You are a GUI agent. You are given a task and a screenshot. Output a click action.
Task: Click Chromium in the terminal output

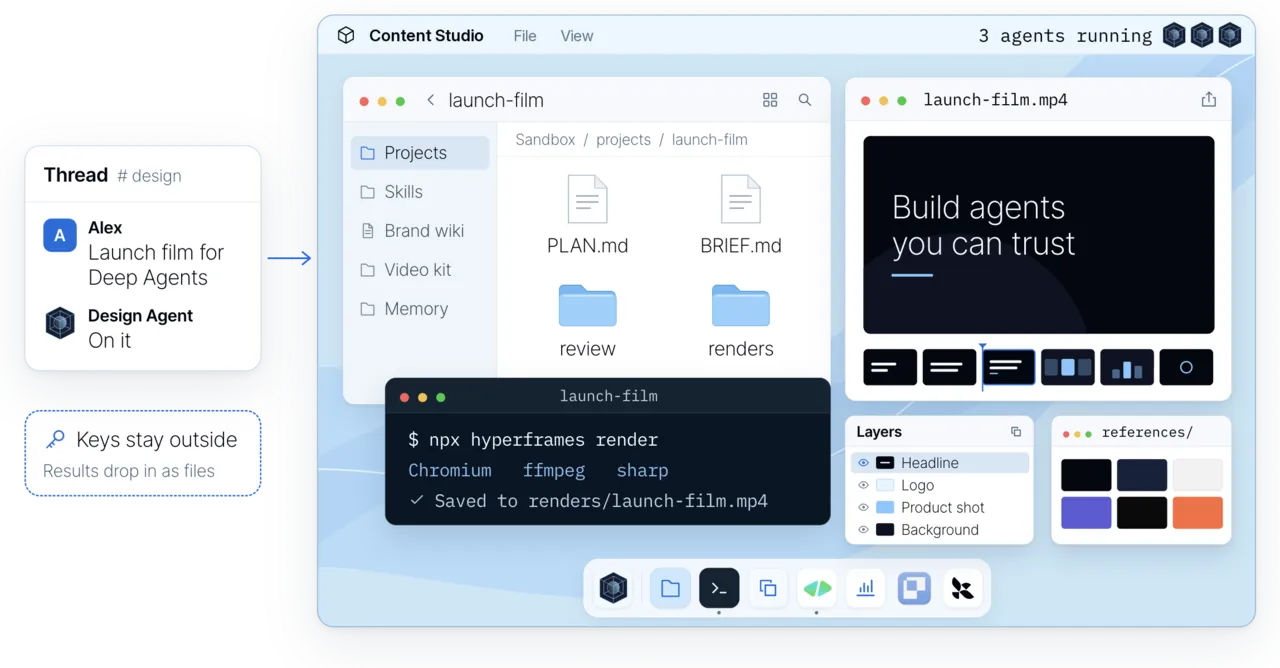(450, 470)
